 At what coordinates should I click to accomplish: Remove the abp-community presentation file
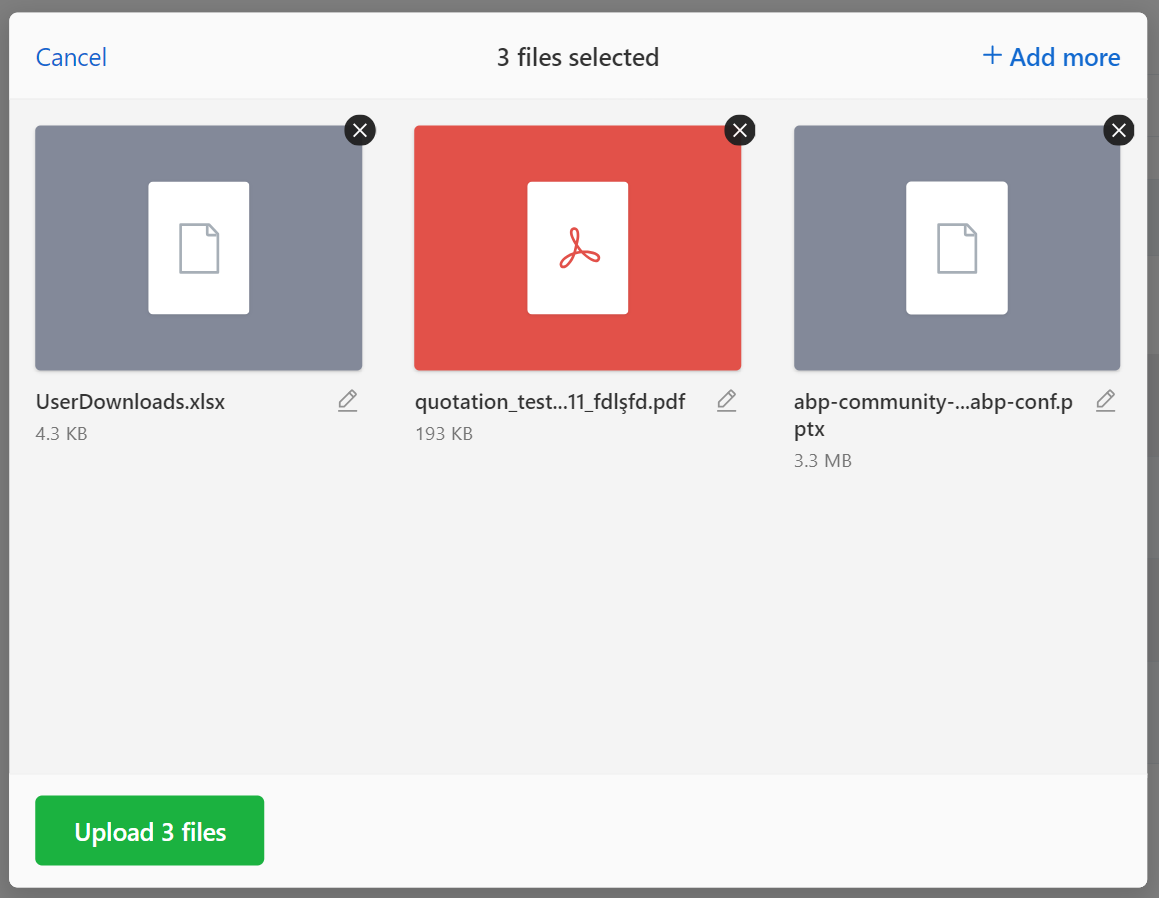1118,130
